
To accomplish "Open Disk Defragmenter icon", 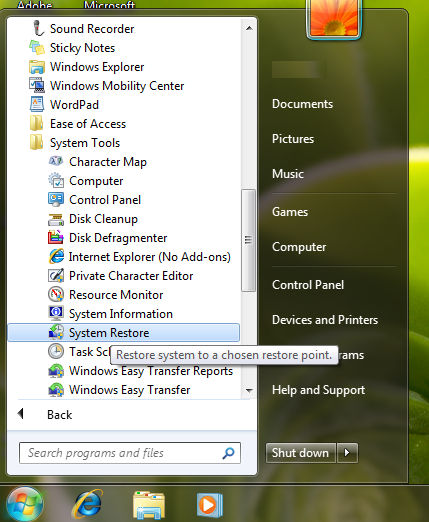I will tap(56, 237).
